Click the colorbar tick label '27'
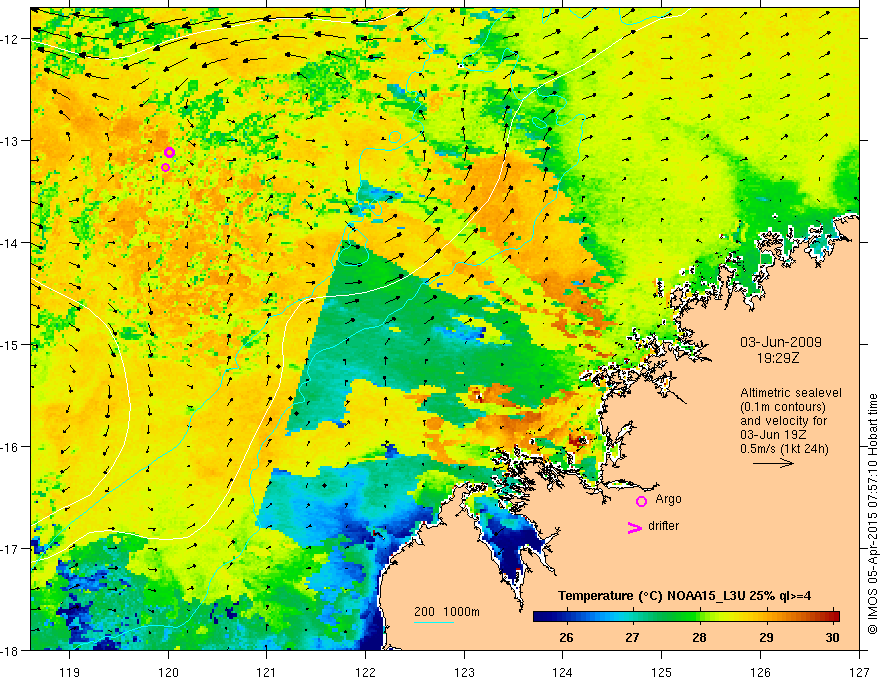This screenshot has height=680, width=880. coord(632,637)
